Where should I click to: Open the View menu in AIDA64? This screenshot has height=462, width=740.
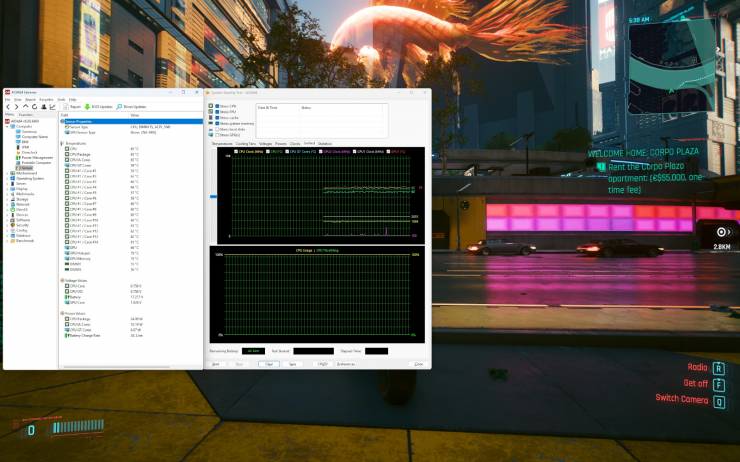18,100
